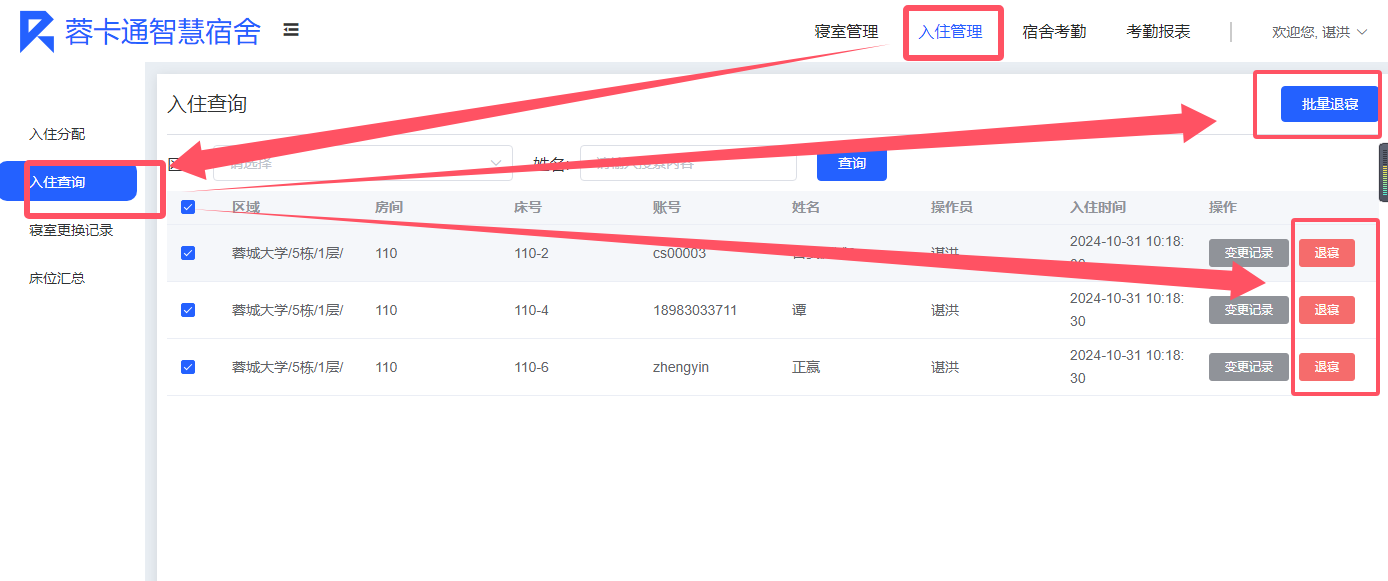Screen dimensions: 1388x581
Task: Click the 批量退寝 button
Action: 1329,104
